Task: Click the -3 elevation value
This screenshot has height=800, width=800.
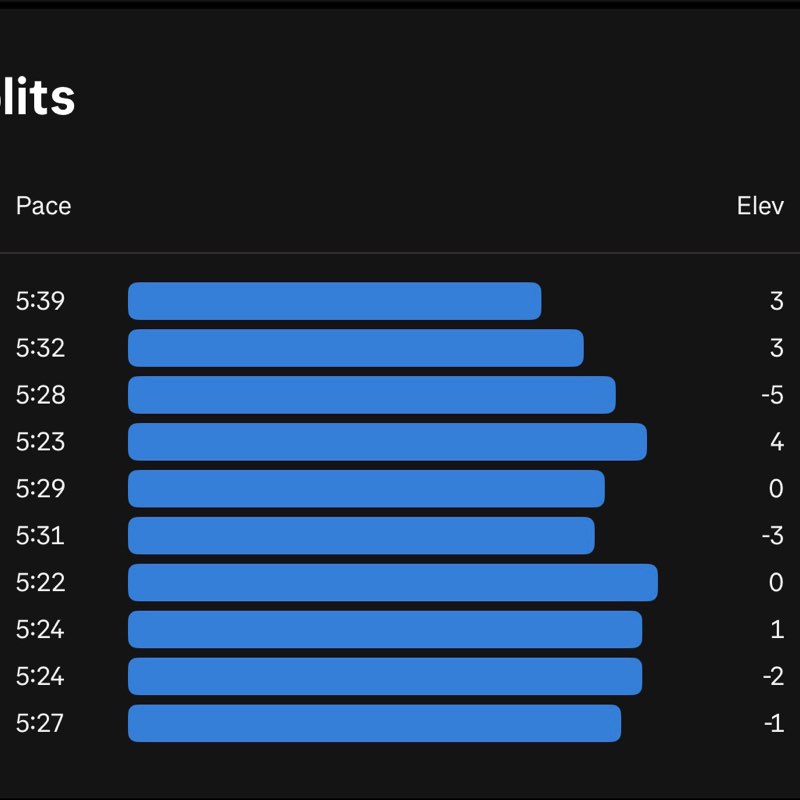Action: coord(772,536)
